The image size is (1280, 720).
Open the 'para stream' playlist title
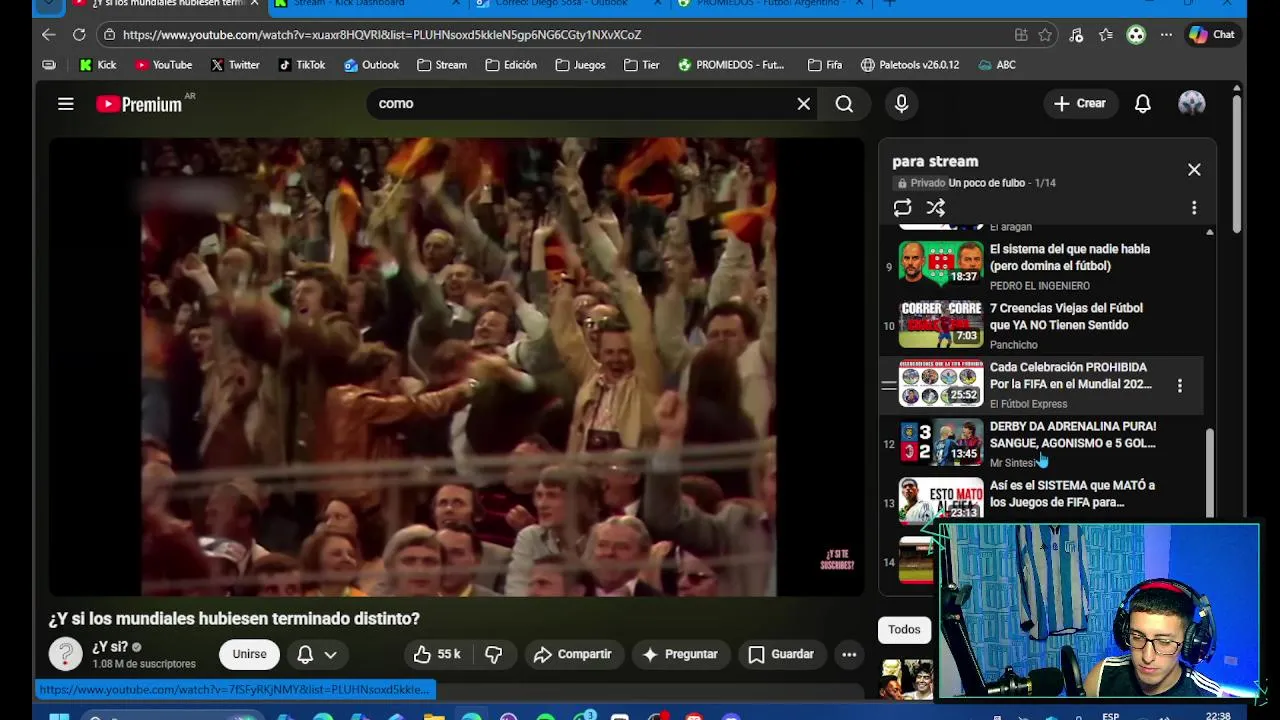click(935, 161)
